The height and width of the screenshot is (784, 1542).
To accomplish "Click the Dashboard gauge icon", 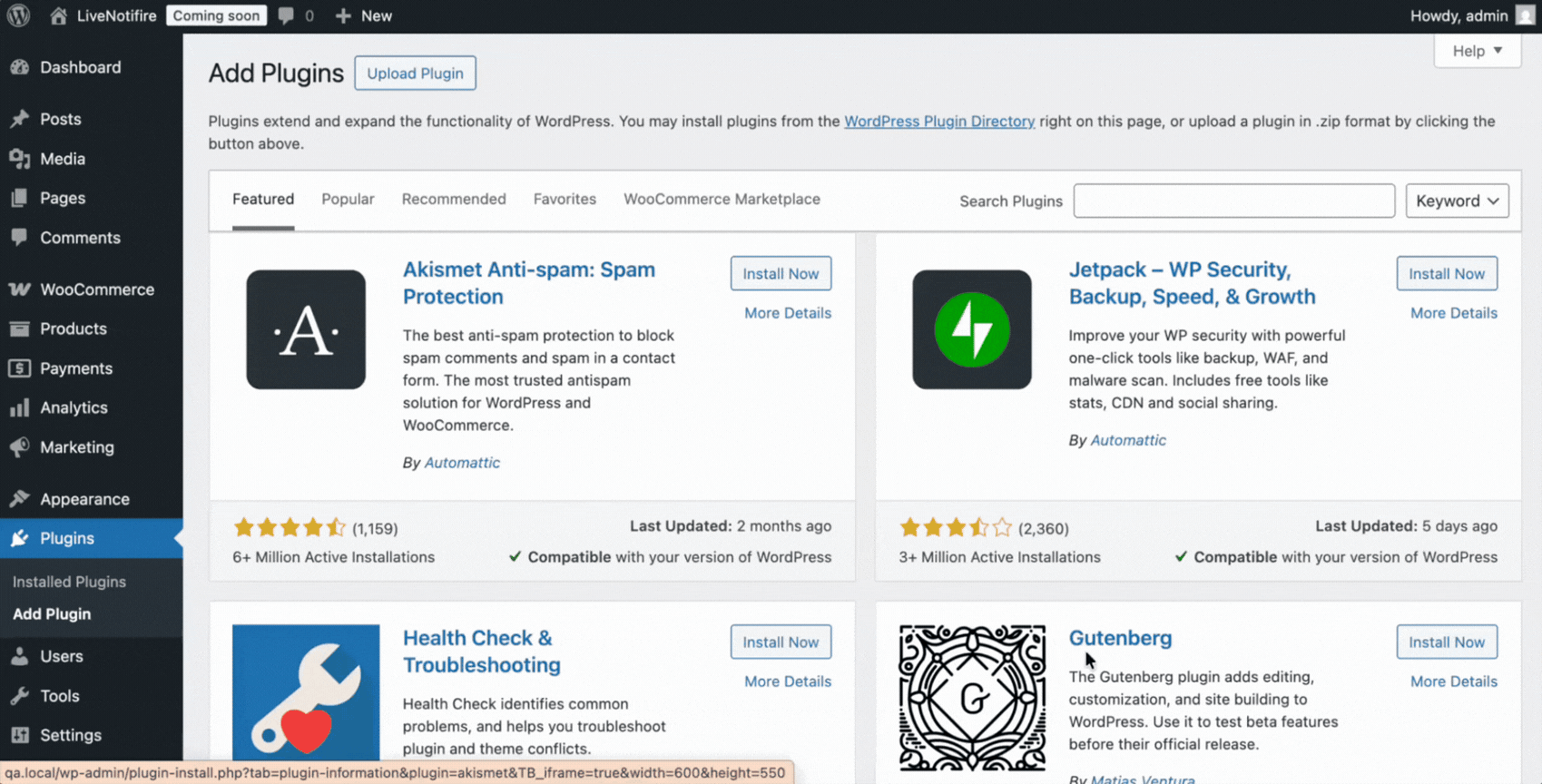I will point(19,67).
